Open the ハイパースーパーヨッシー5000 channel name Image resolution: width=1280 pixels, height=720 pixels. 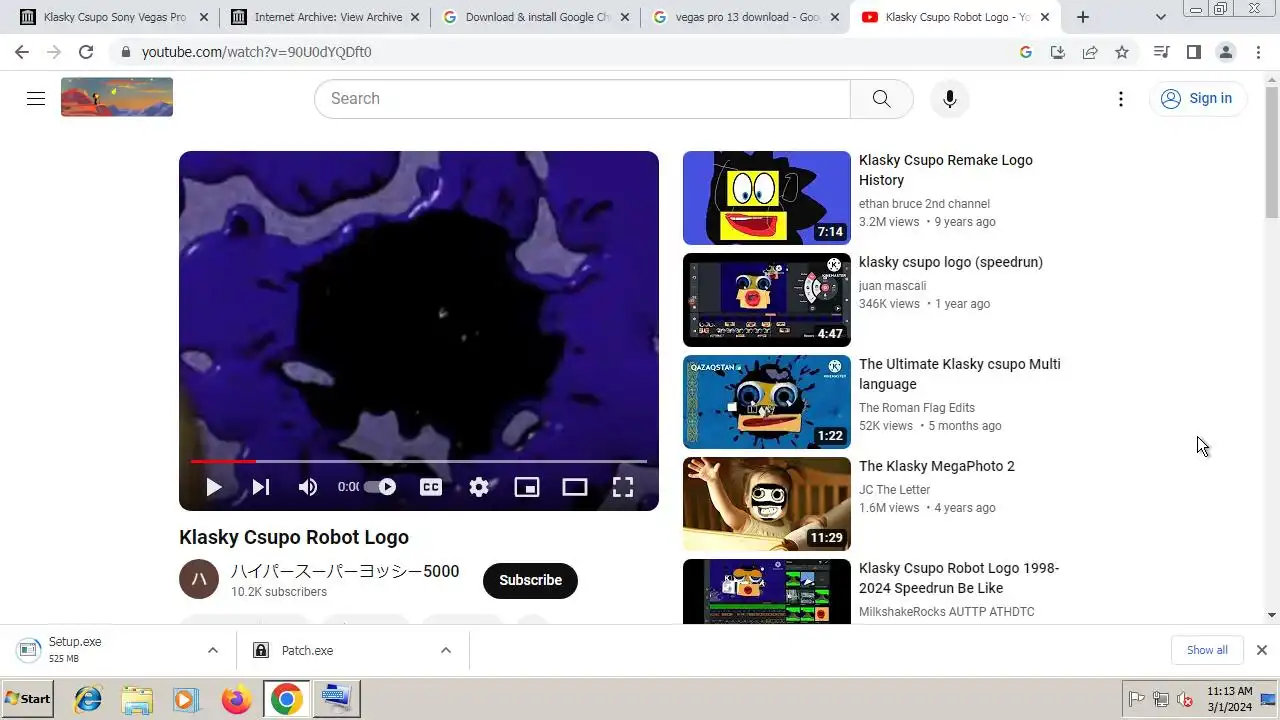[345, 571]
